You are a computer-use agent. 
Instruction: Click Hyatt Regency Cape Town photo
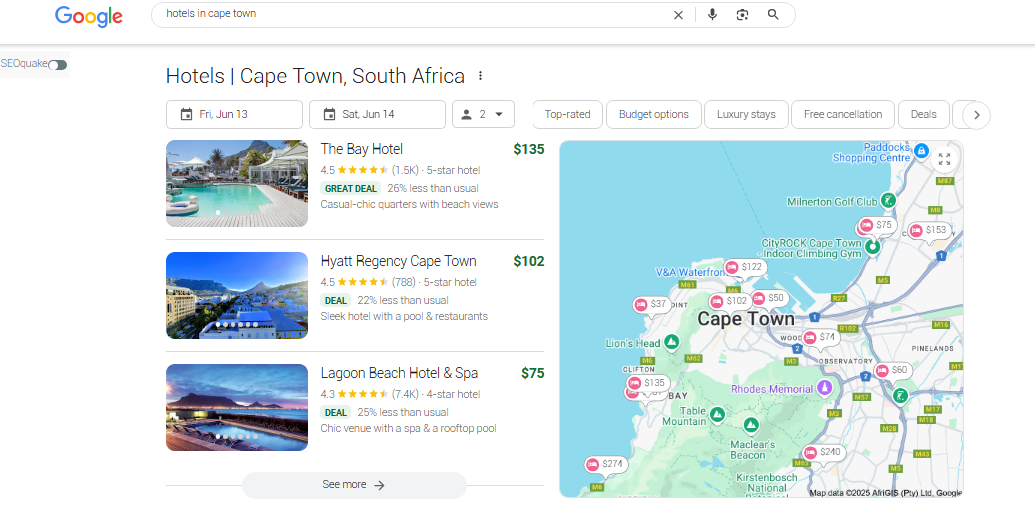[x=237, y=295]
